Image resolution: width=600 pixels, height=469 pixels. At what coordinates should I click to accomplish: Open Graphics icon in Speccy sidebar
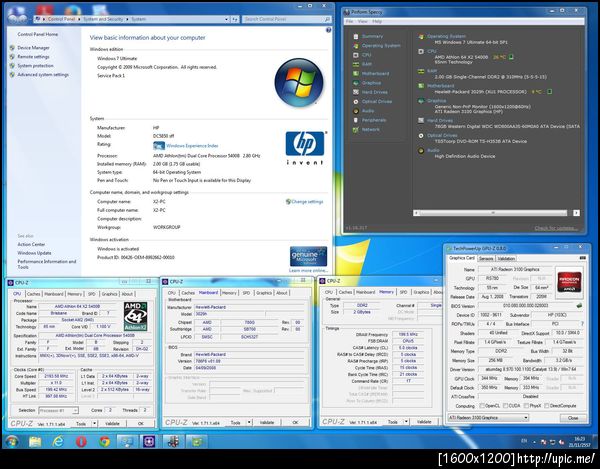[356, 83]
